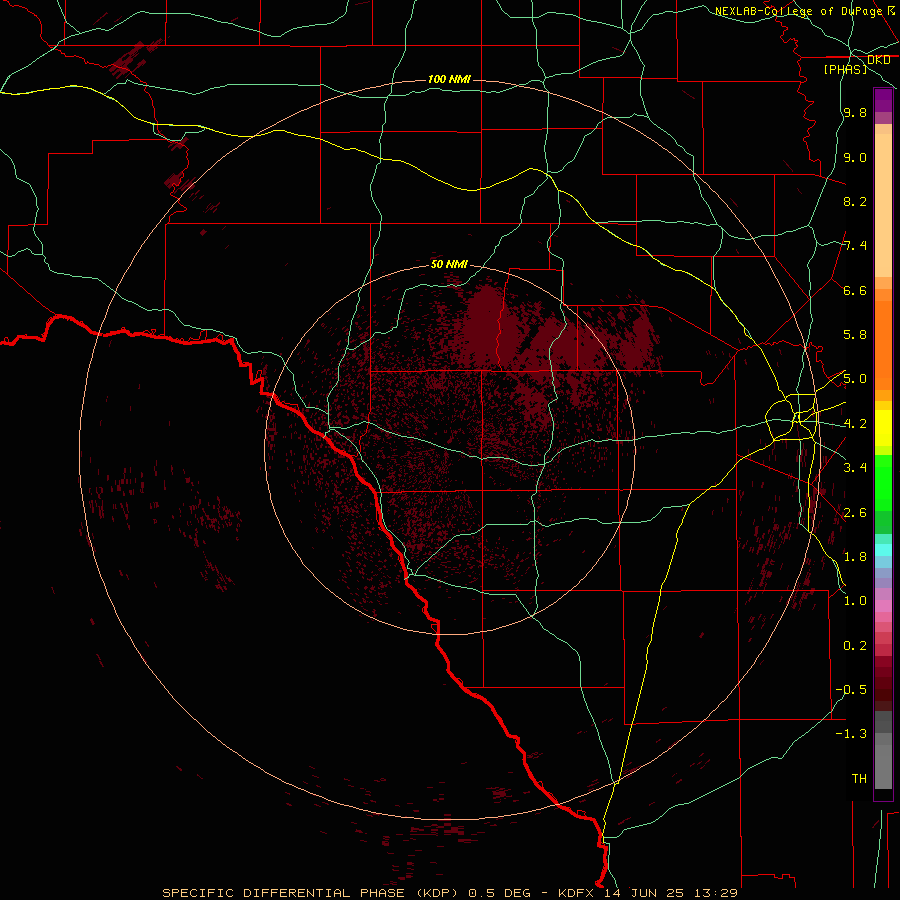Click the 8.2 value on the scale
Image resolution: width=900 pixels, height=900 pixels.
point(855,201)
